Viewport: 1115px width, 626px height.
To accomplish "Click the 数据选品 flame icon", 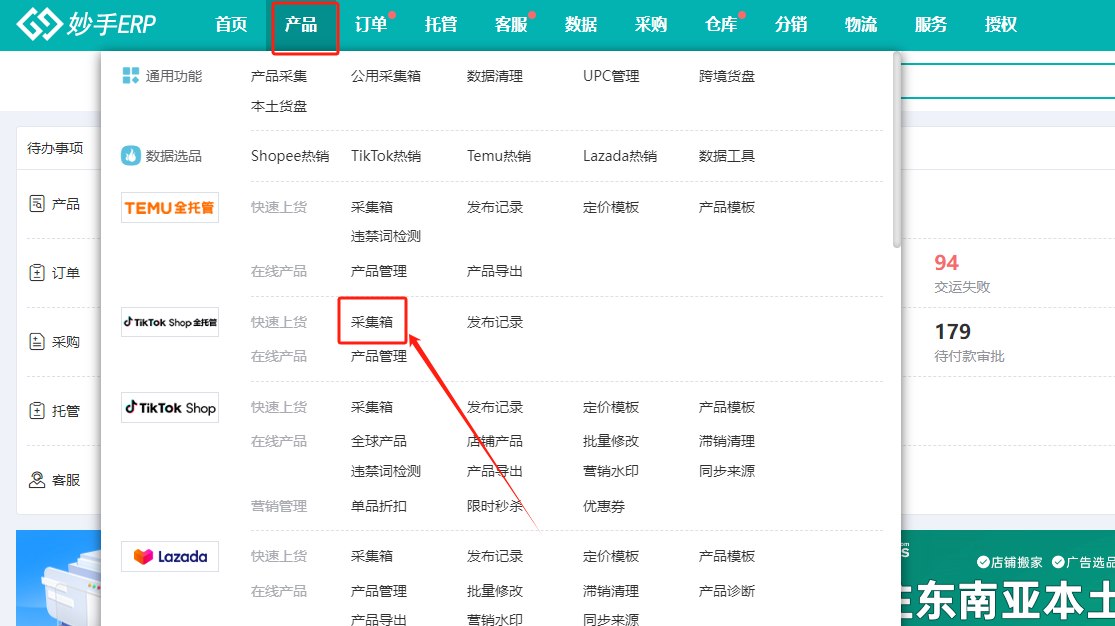I will (131, 156).
